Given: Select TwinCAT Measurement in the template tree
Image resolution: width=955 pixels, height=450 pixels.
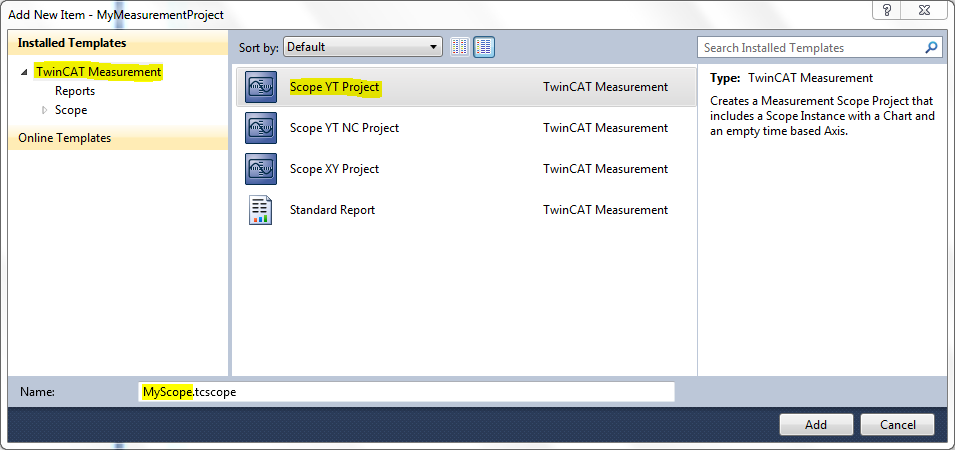Looking at the screenshot, I should [x=99, y=72].
